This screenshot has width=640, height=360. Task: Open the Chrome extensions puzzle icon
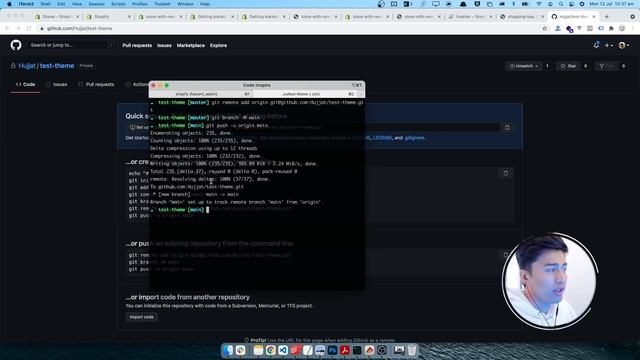[611, 29]
